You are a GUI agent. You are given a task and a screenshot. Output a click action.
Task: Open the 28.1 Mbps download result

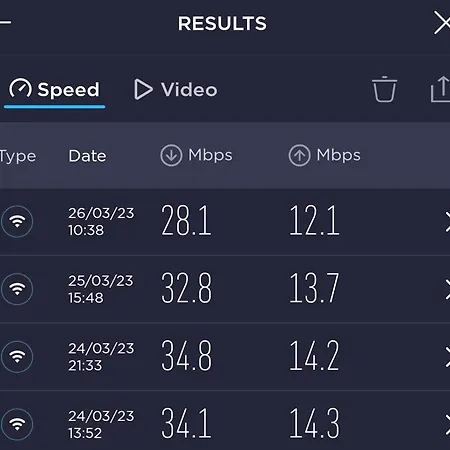tap(186, 220)
